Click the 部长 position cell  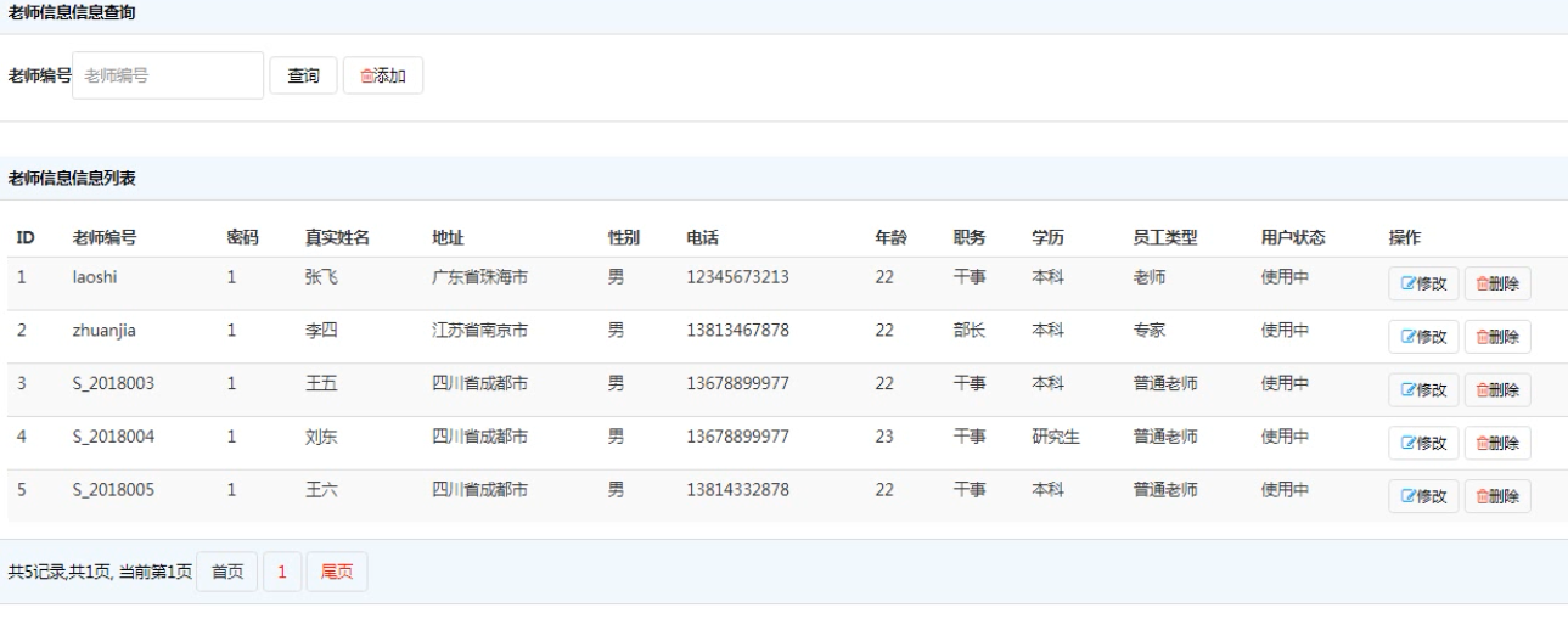click(x=969, y=331)
